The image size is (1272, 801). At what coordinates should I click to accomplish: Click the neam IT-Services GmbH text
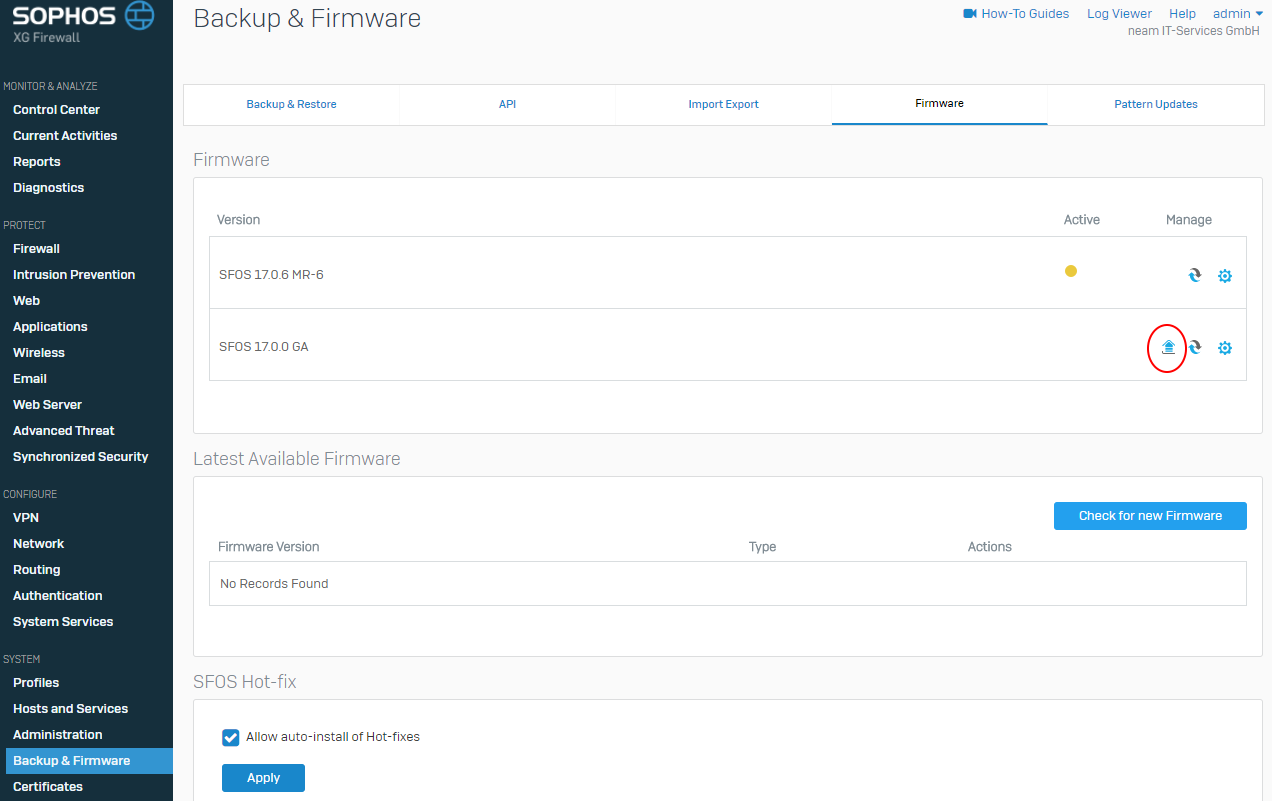pyautogui.click(x=1193, y=31)
